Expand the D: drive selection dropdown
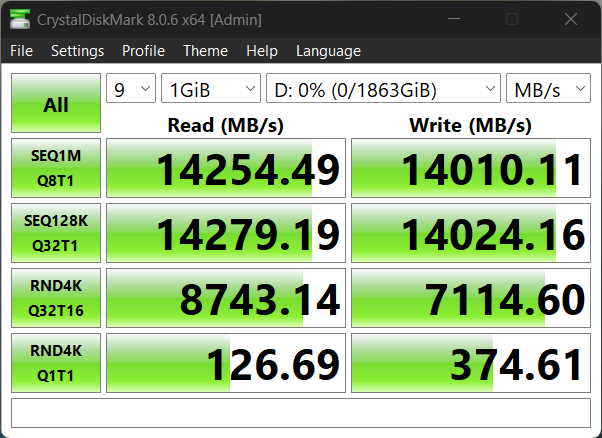The width and height of the screenshot is (602, 438). (x=384, y=88)
